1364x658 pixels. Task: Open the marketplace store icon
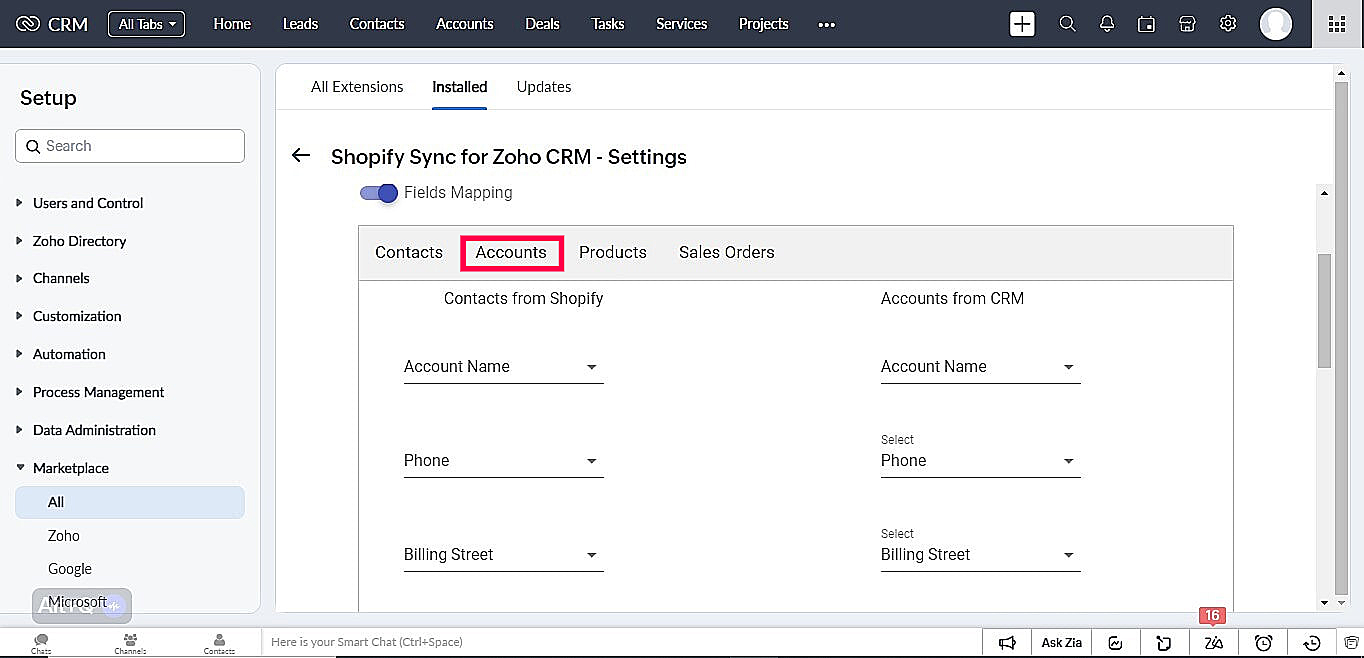tap(1187, 24)
